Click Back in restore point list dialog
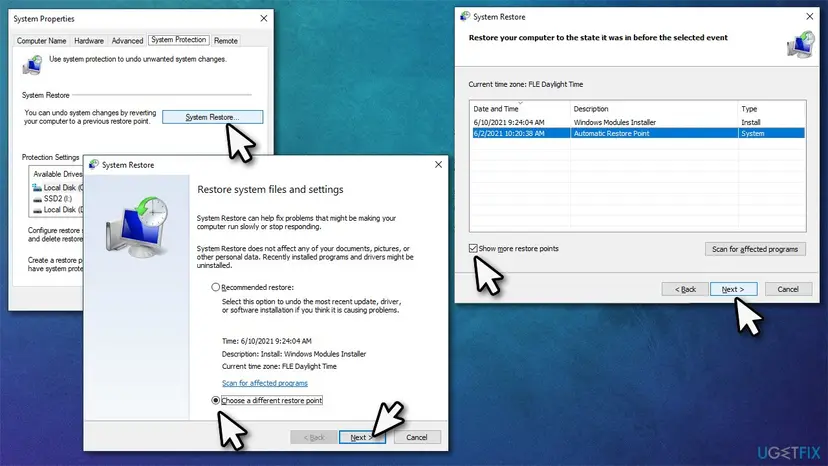This screenshot has width=828, height=466. (x=685, y=289)
